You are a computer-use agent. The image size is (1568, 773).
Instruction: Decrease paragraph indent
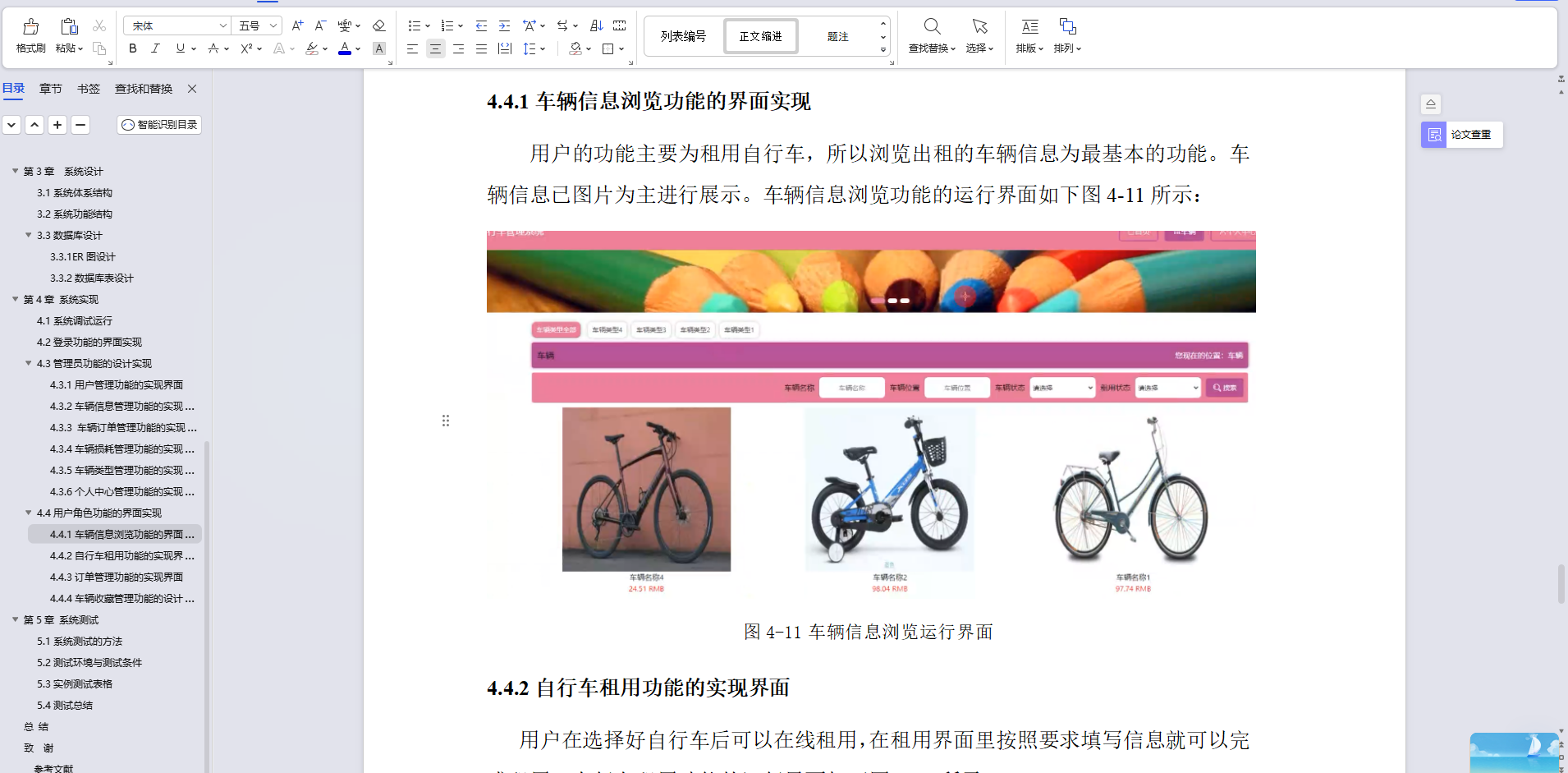481,26
